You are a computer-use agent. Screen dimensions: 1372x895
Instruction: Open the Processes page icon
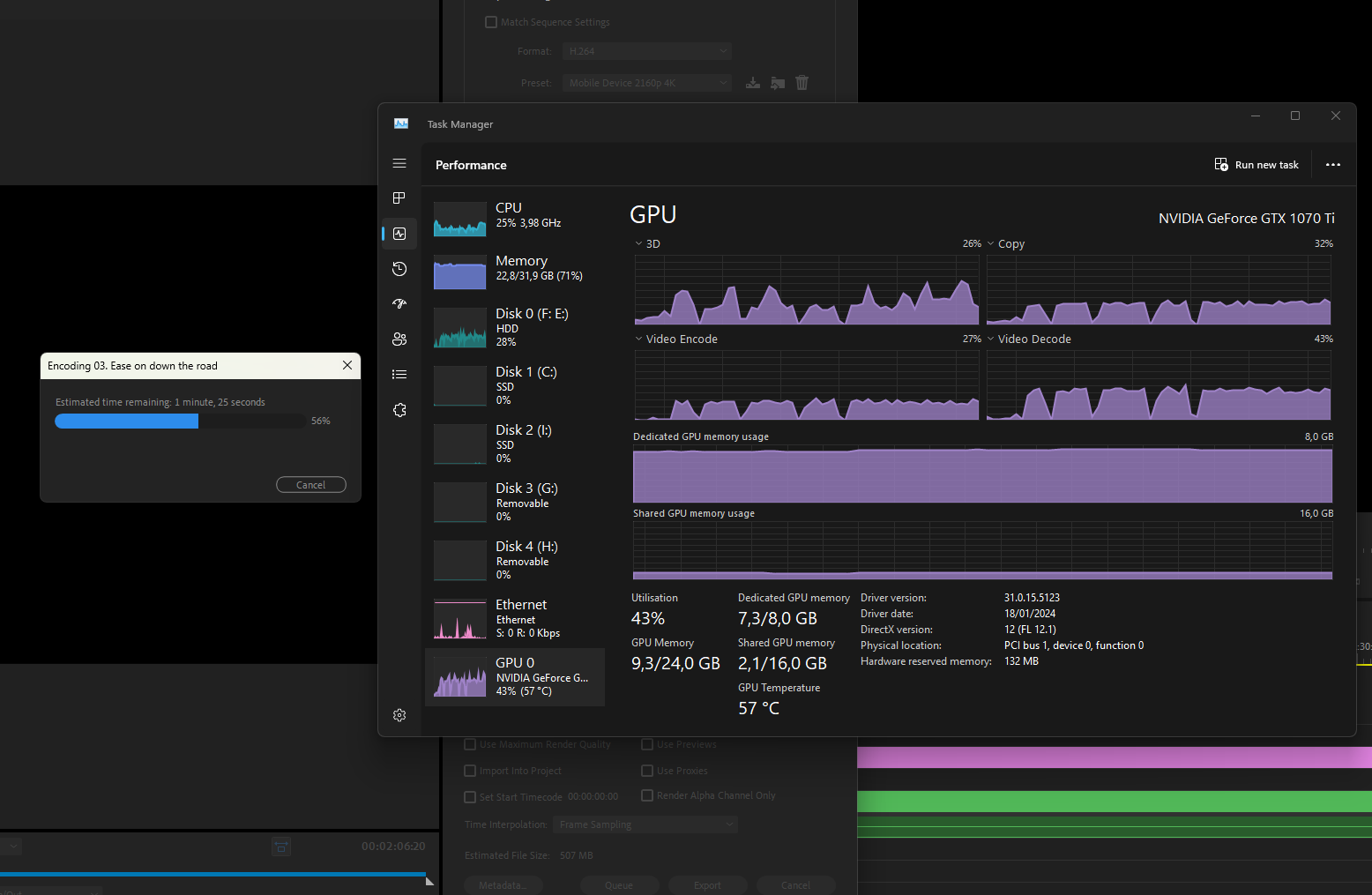click(x=399, y=198)
